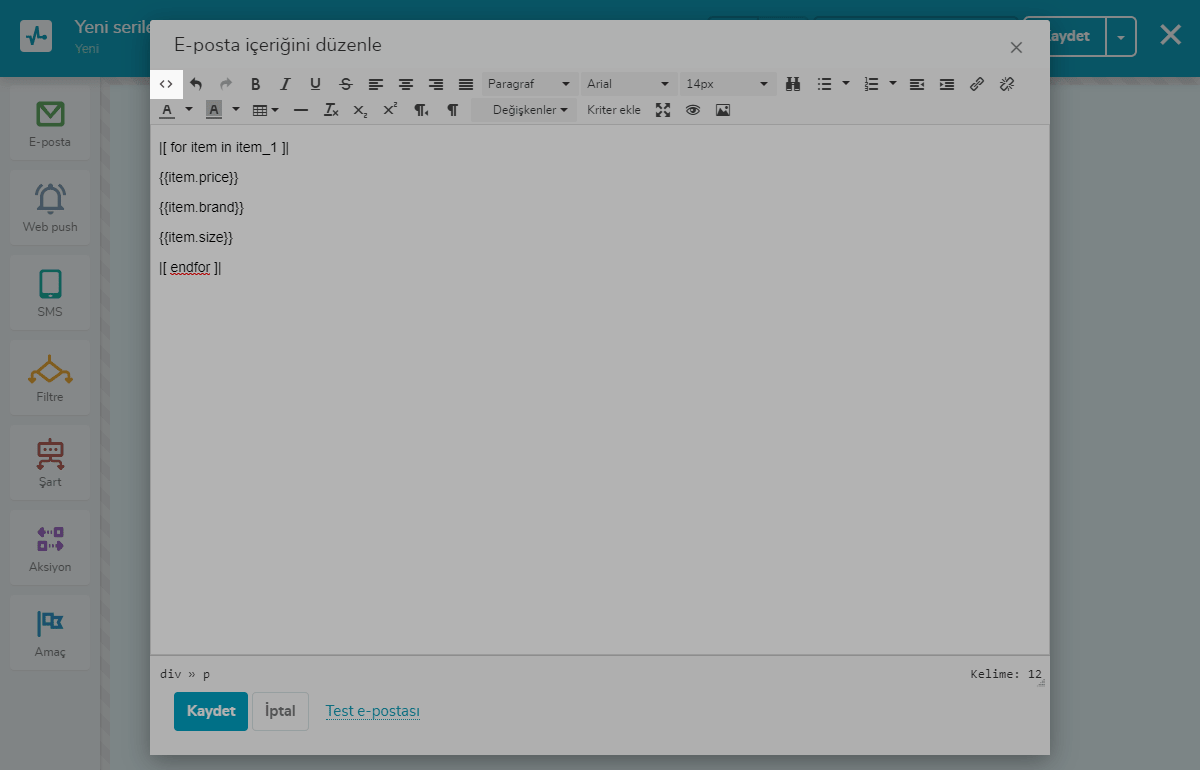Click the {{item.size}} line in editor
This screenshot has height=770, width=1200.
pos(196,237)
